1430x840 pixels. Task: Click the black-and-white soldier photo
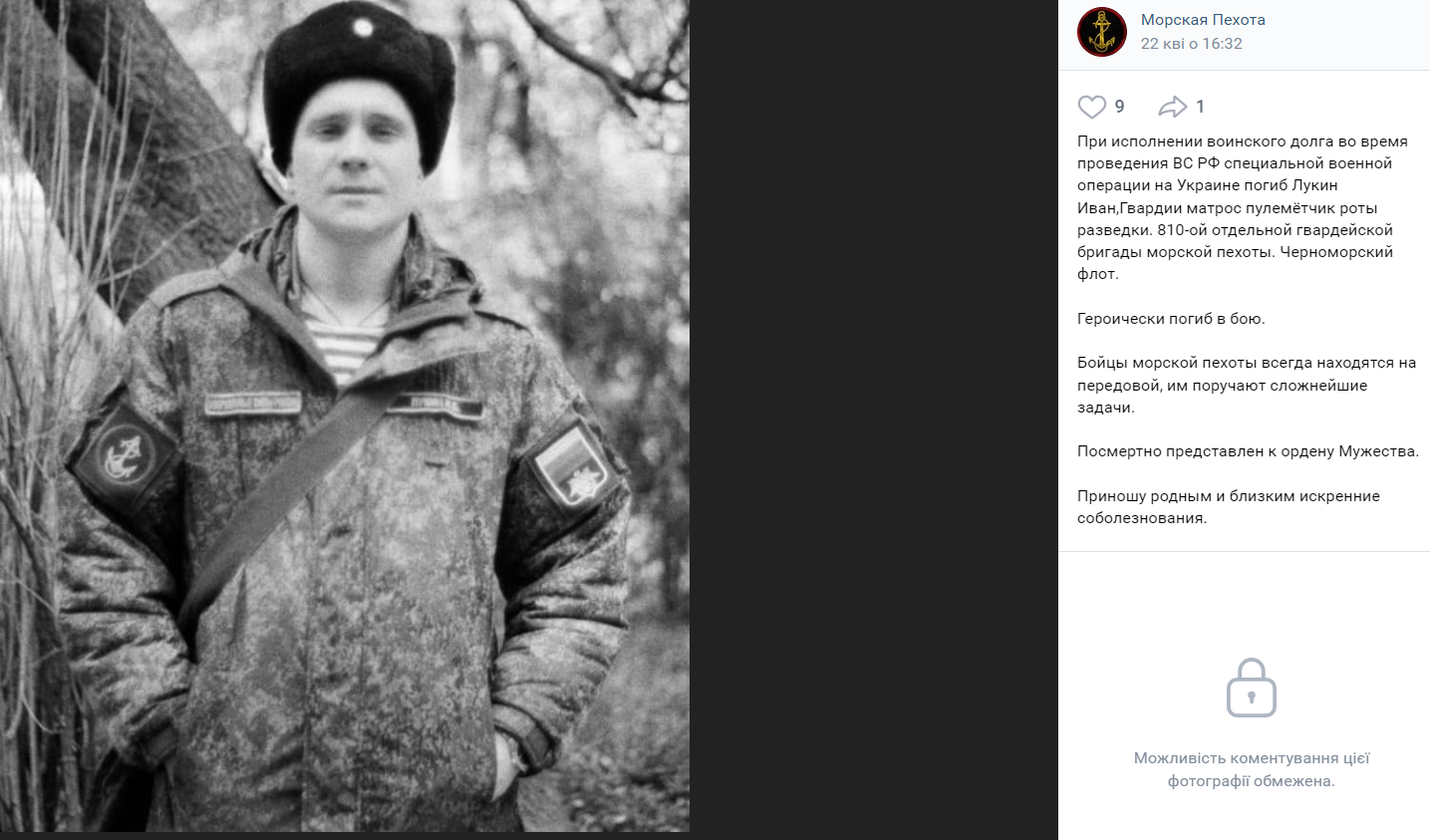coord(345,416)
